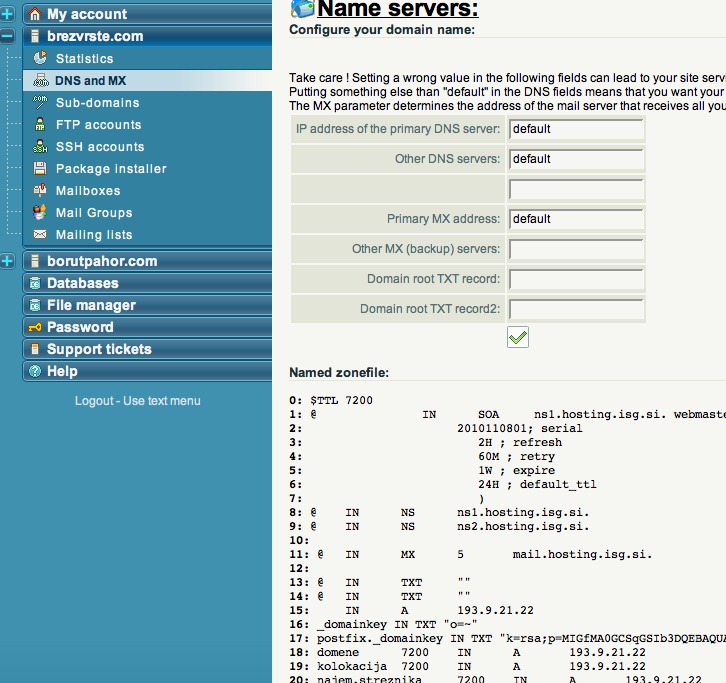Image resolution: width=726 pixels, height=683 pixels.
Task: Submit DNS settings with green checkmark
Action: 518,337
